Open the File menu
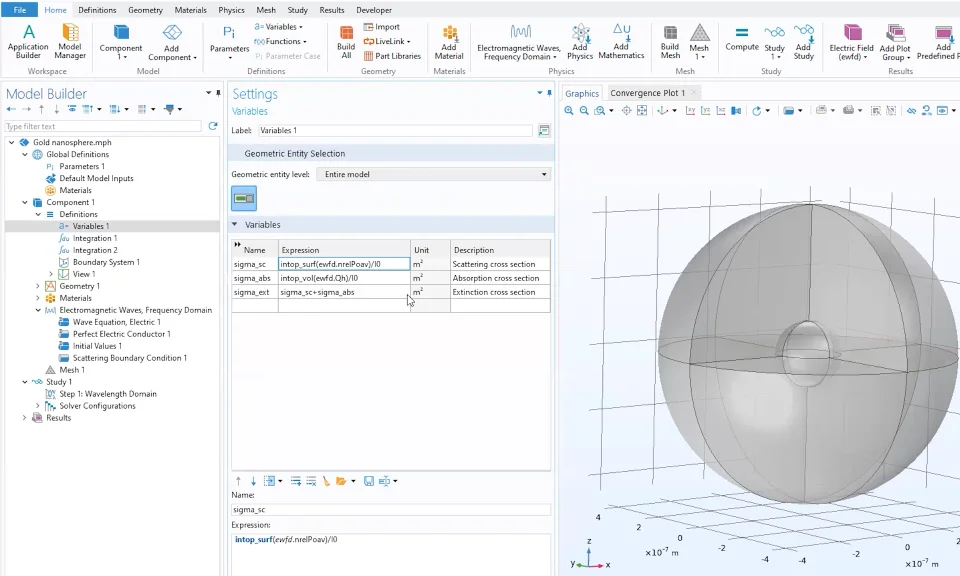960x576 pixels. coord(19,10)
